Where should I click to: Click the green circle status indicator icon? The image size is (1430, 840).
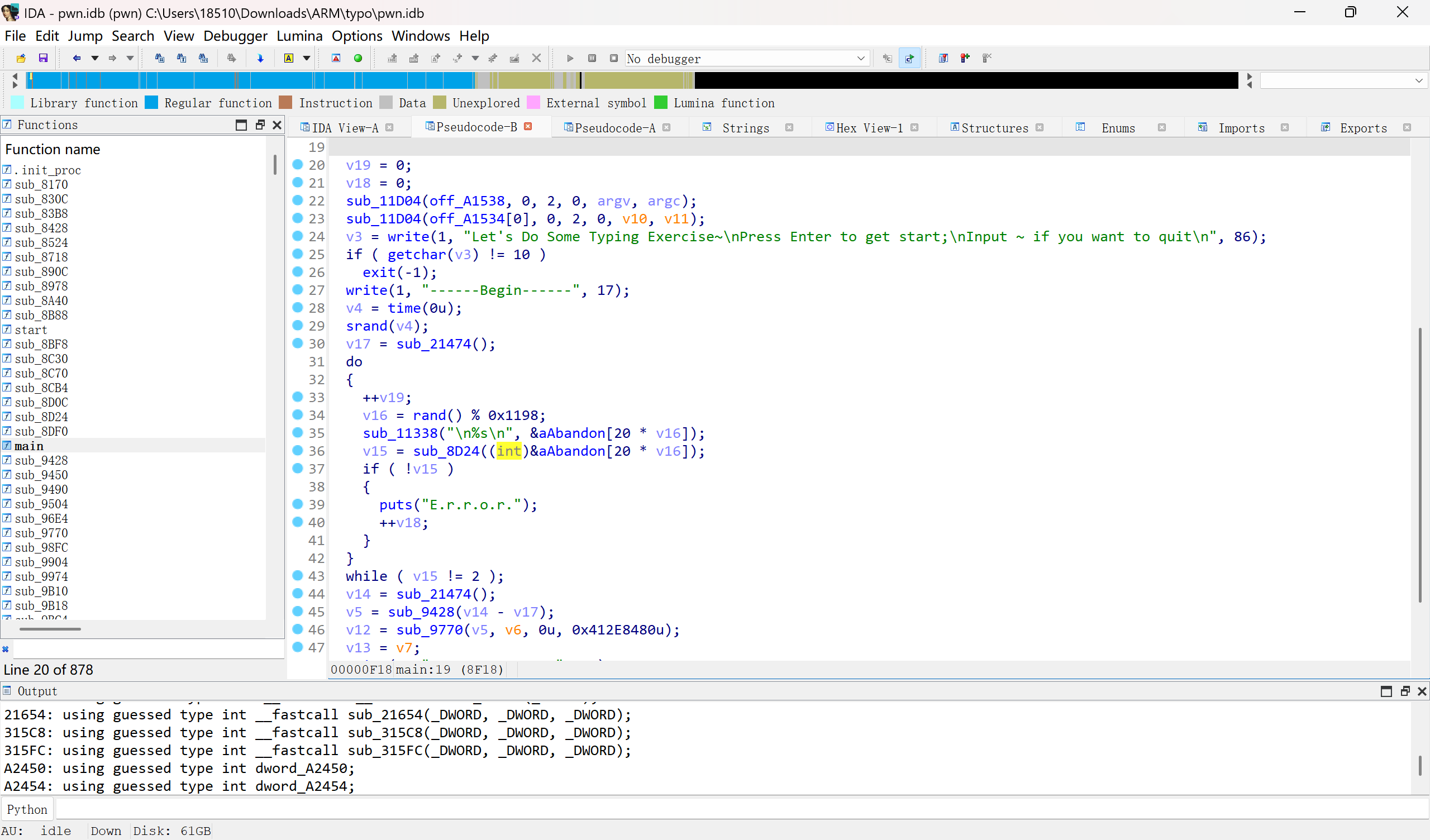[358, 58]
